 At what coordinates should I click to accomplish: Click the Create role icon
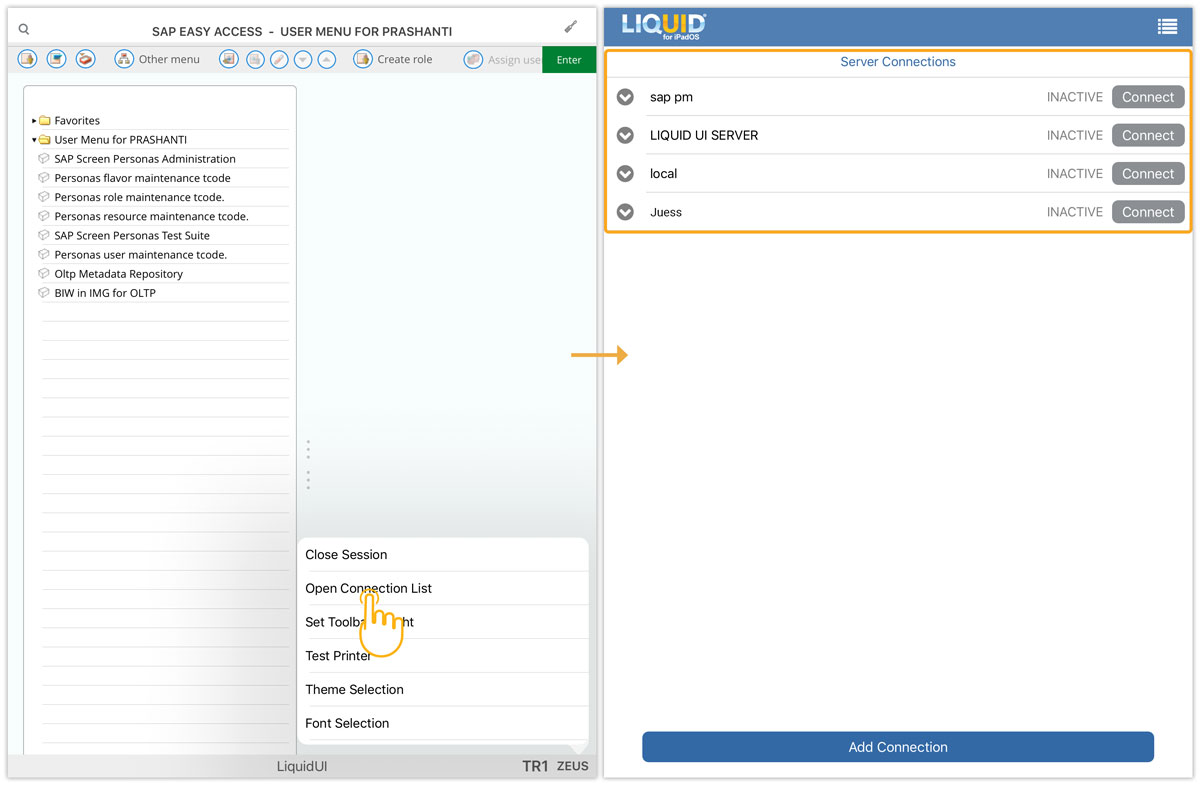362,59
